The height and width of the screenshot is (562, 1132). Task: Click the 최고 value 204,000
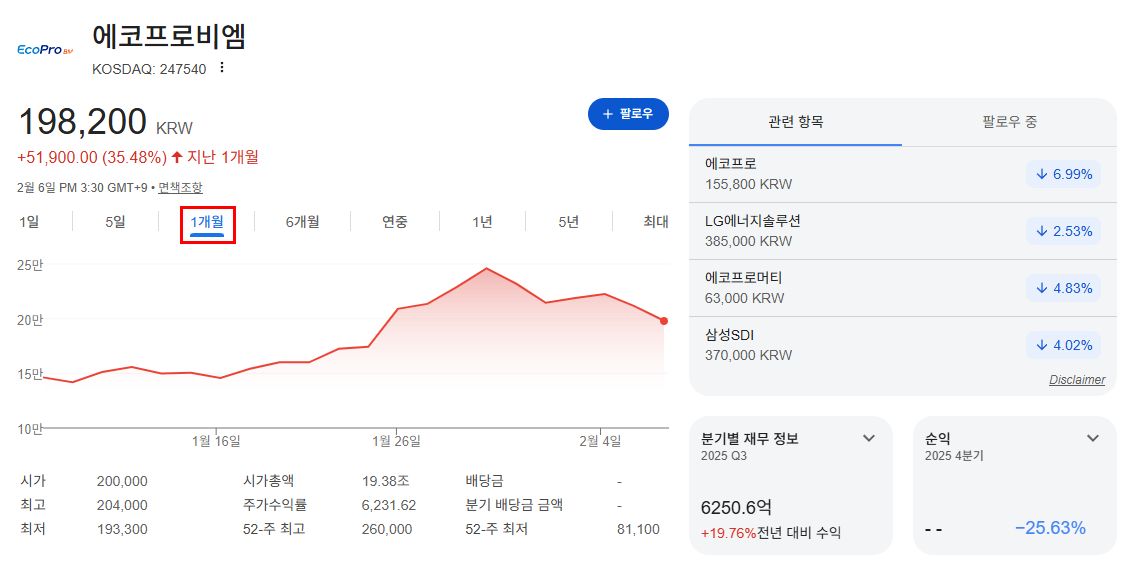(x=122, y=505)
